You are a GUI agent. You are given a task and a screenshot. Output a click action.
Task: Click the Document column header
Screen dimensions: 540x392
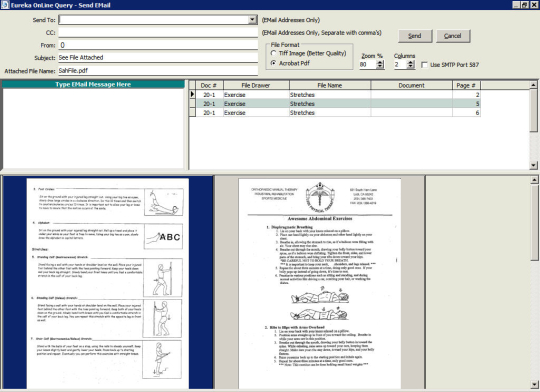click(412, 85)
